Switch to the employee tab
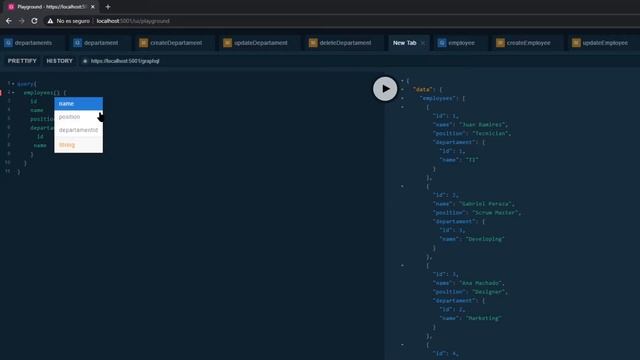 pyautogui.click(x=462, y=43)
